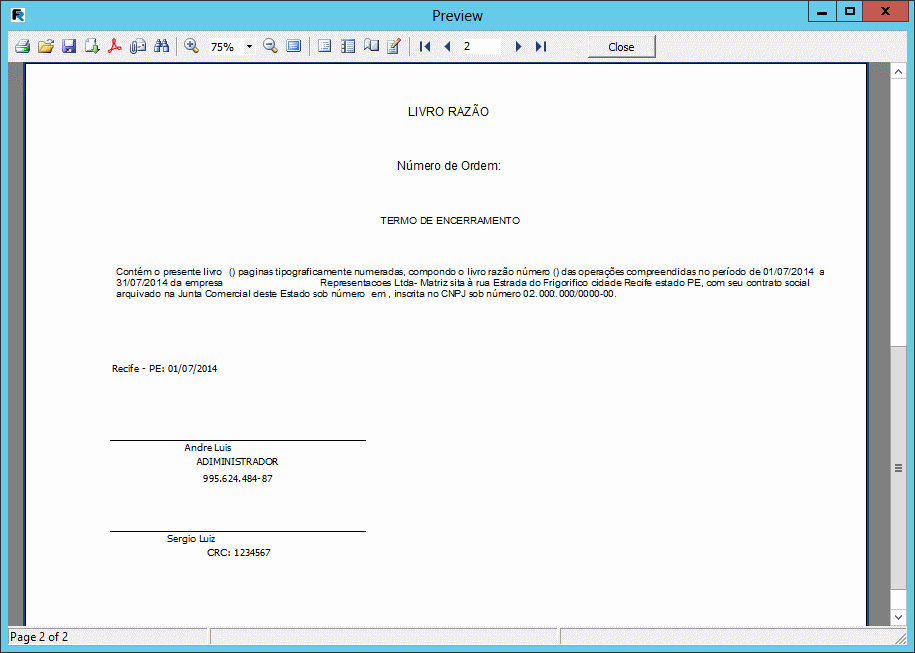Open page settings book icon
915x653 pixels.
371,46
